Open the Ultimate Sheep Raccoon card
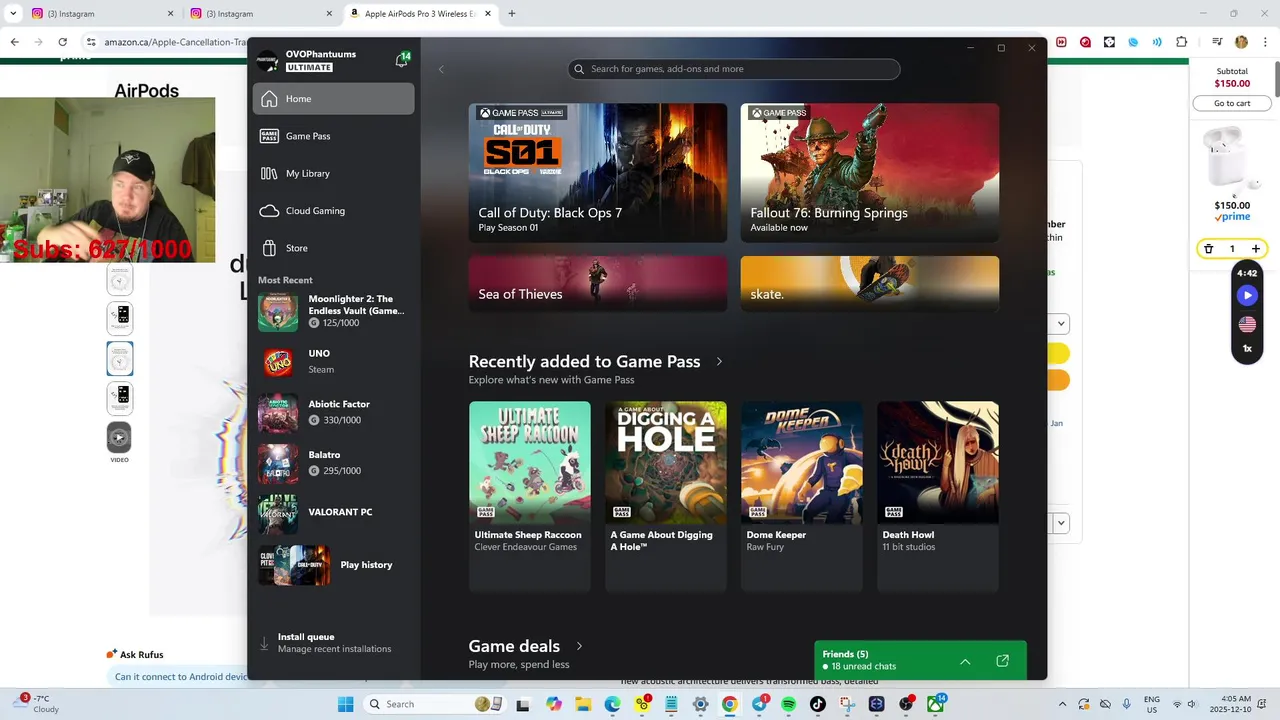Viewport: 1280px width, 720px height. tap(530, 496)
